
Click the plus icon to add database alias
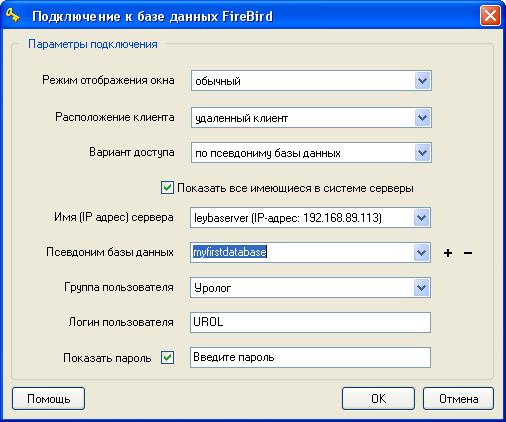(x=448, y=253)
